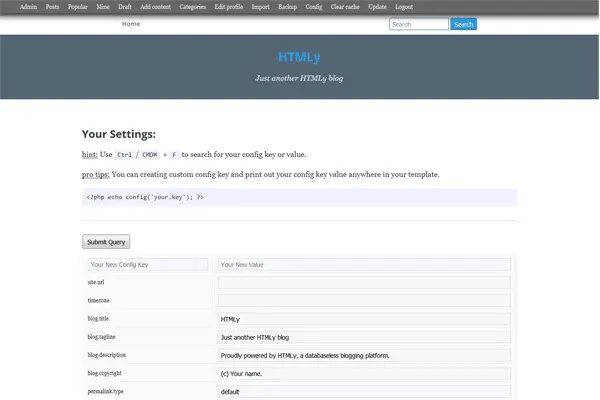Image resolution: width=600 pixels, height=400 pixels.
Task: Focus the Search text box
Action: coord(418,24)
